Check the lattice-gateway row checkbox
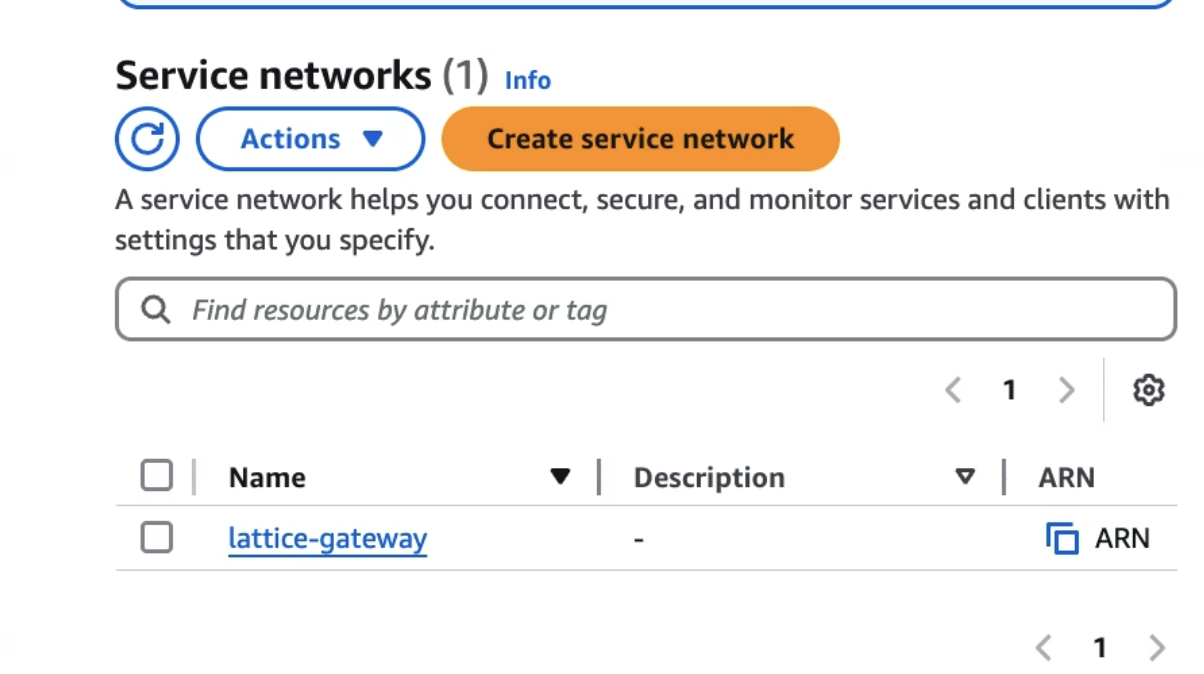The height and width of the screenshot is (674, 1204). point(156,538)
